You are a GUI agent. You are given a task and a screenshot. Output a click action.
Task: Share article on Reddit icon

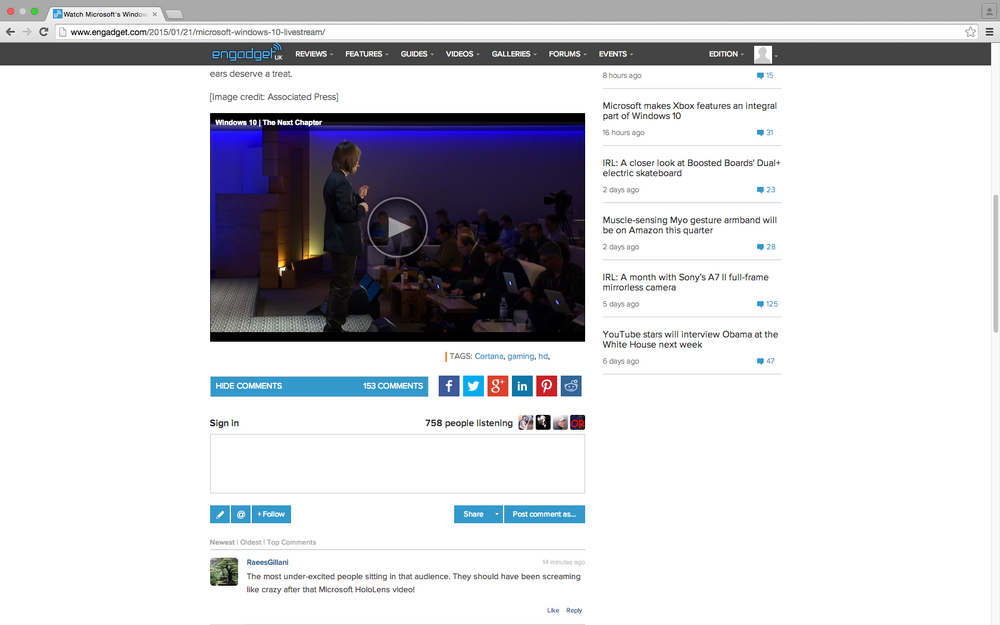[571, 386]
